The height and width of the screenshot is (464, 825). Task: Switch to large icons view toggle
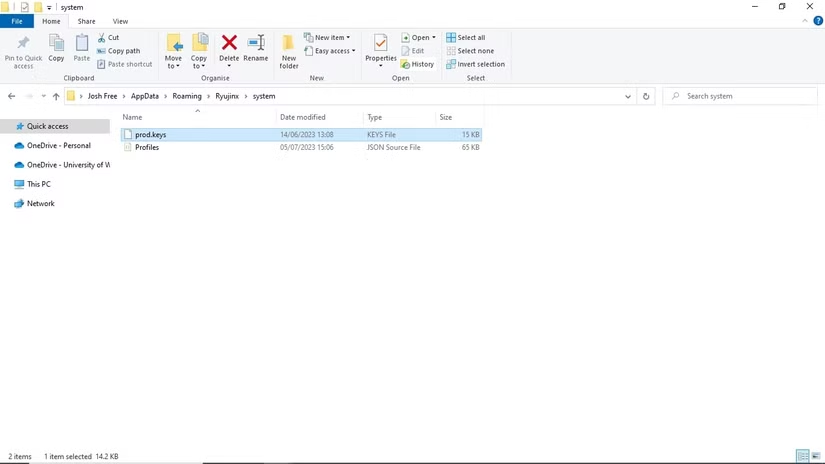[x=816, y=456]
